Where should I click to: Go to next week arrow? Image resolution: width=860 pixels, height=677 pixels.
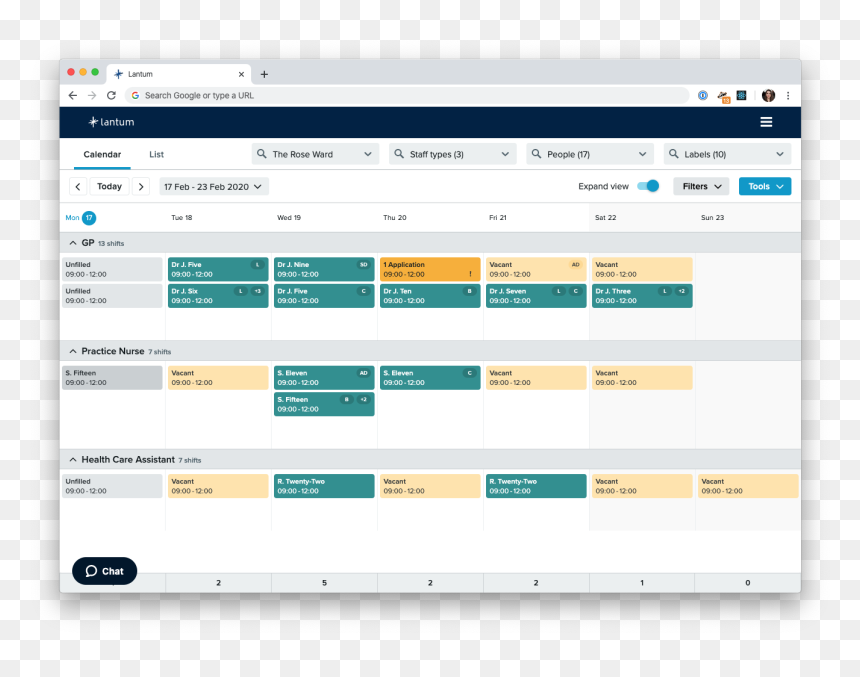[141, 187]
